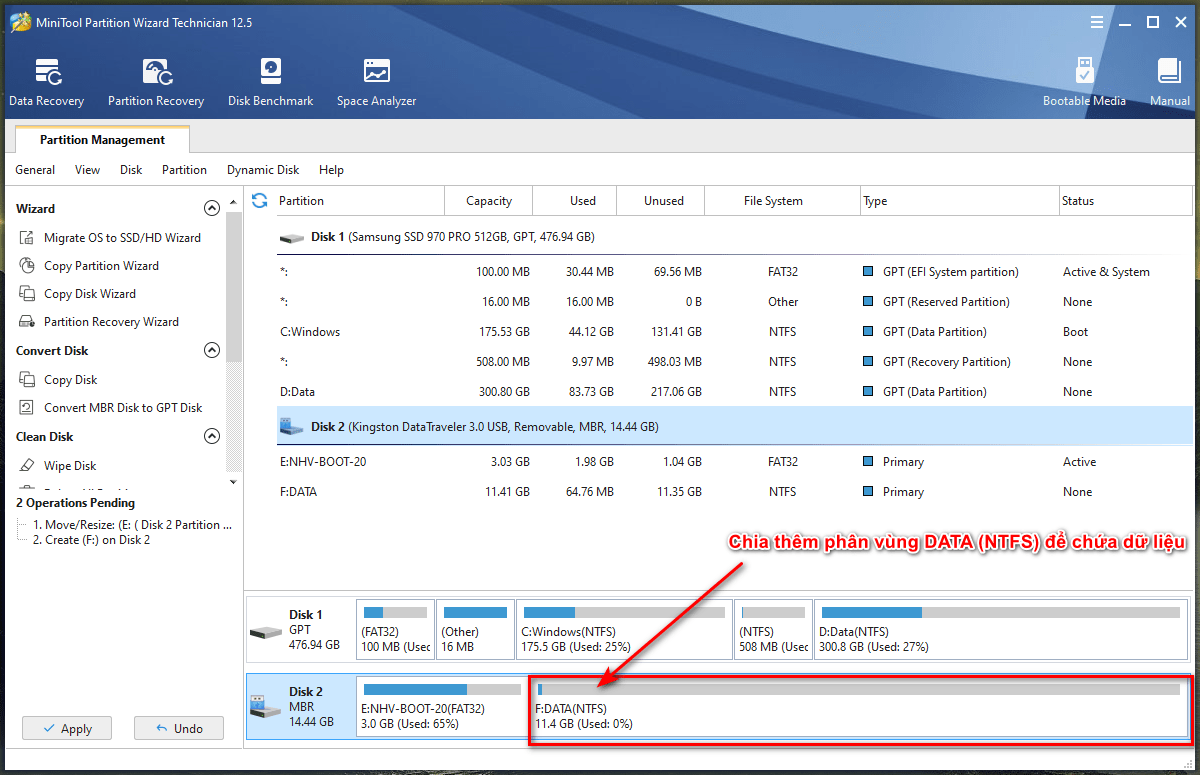This screenshot has width=1200, height=775.
Task: Click the Disk 1 drive icon in partition list
Action: (x=292, y=238)
